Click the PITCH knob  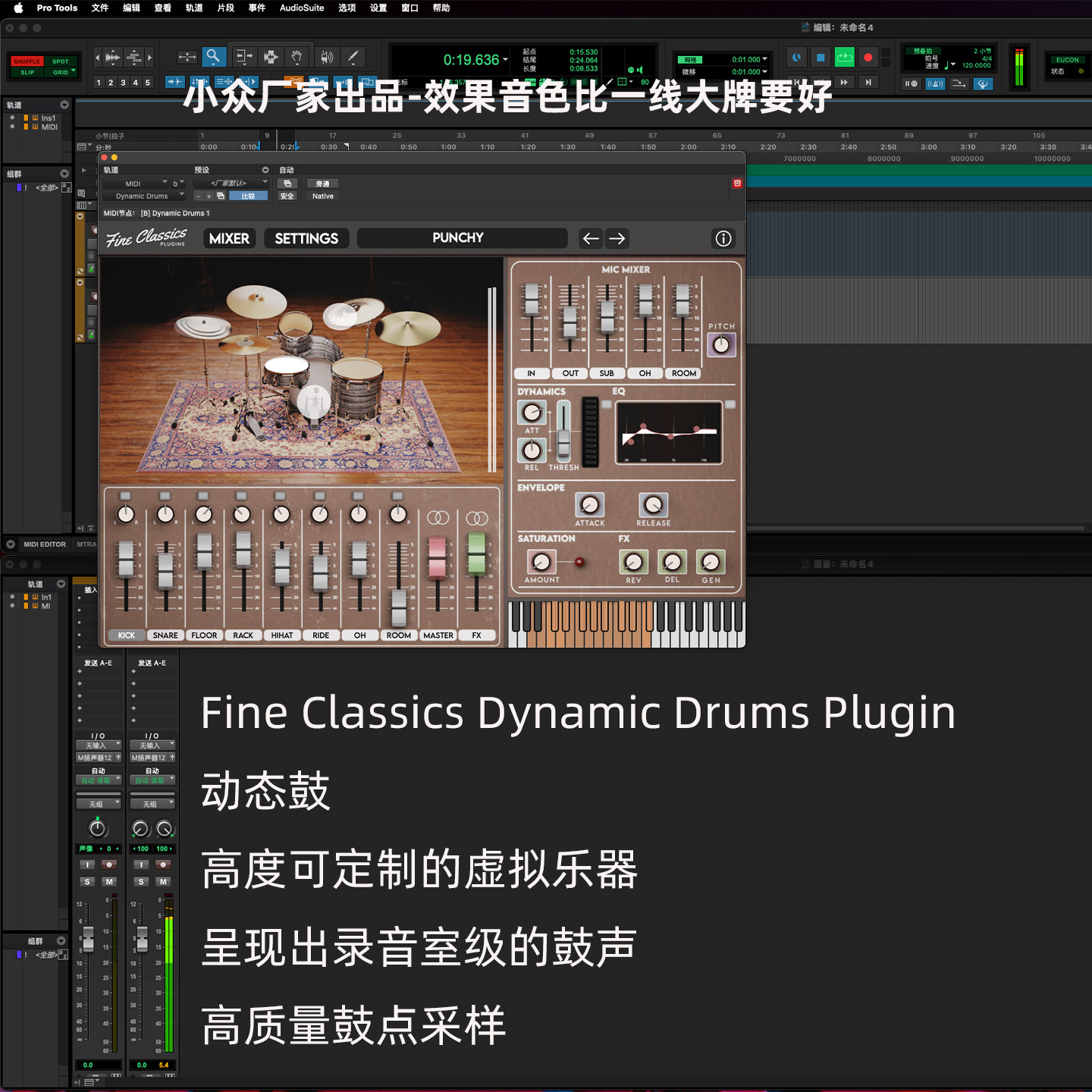point(721,345)
